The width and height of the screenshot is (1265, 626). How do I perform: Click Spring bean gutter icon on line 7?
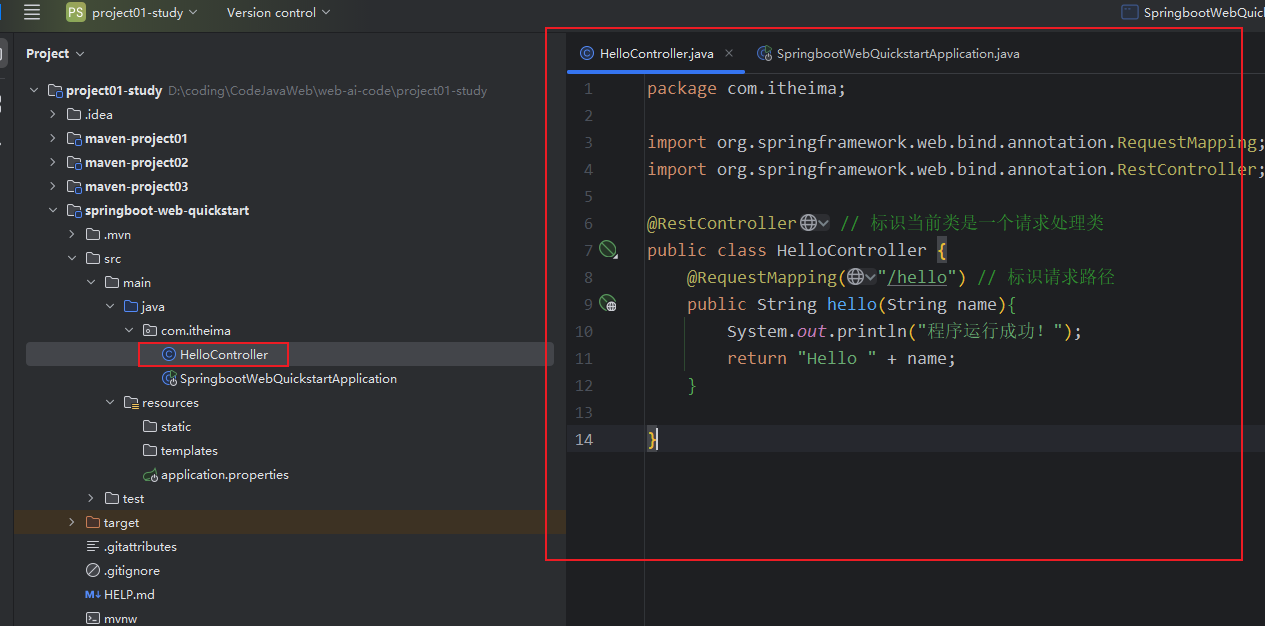tap(608, 250)
